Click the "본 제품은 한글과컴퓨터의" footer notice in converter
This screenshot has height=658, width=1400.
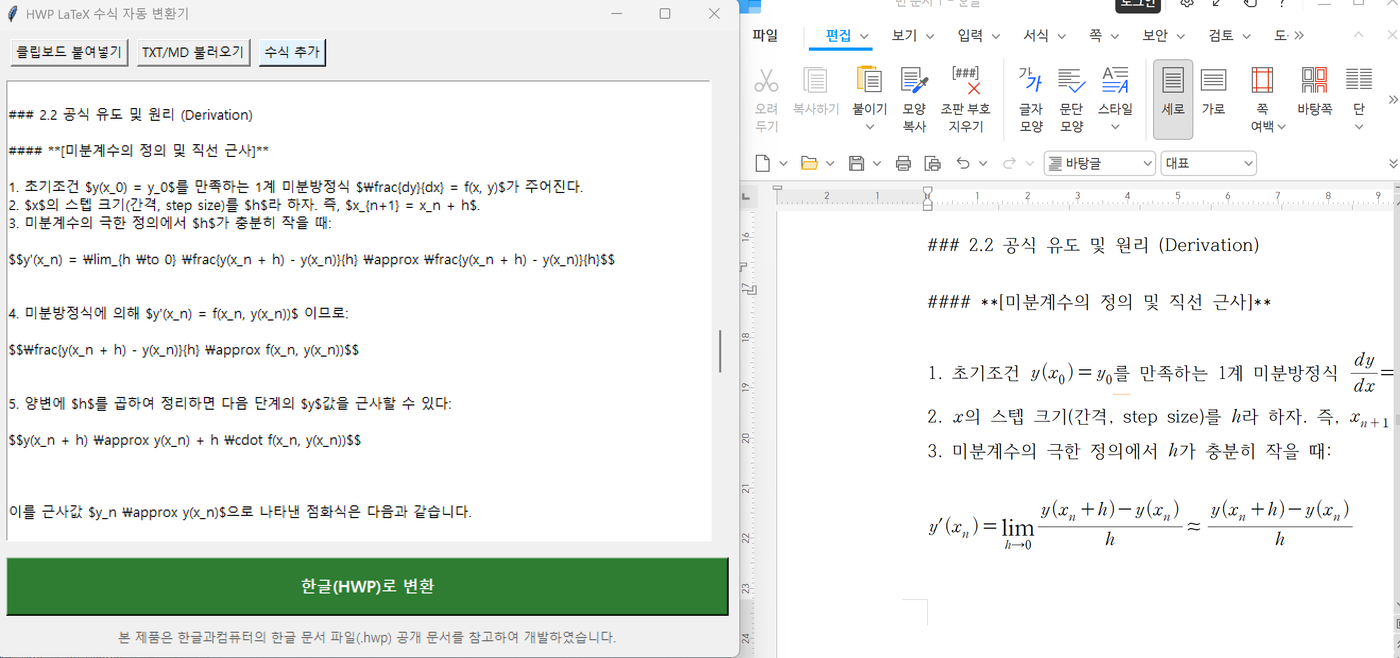click(367, 637)
